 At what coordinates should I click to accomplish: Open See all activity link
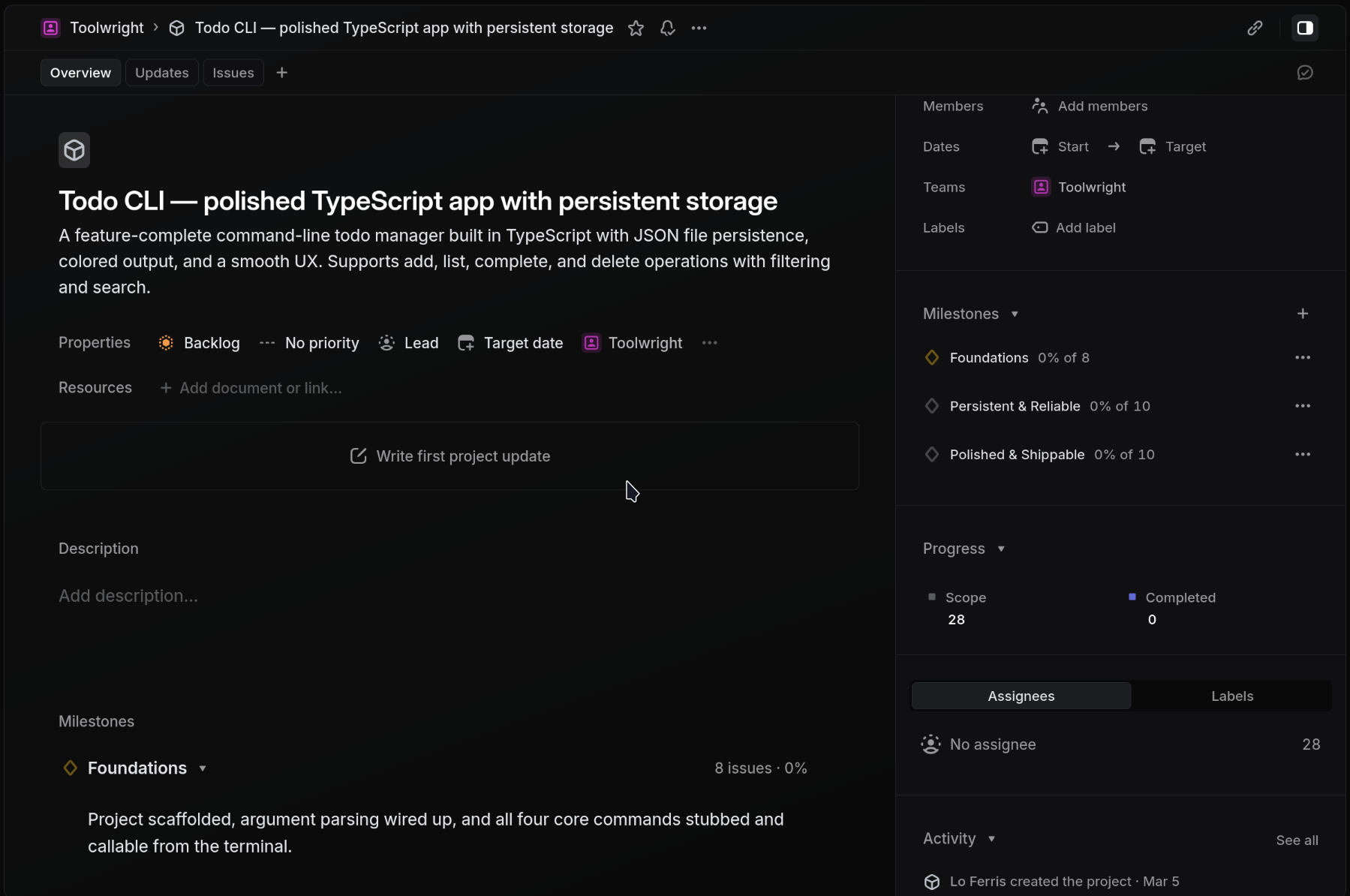pyautogui.click(x=1297, y=840)
